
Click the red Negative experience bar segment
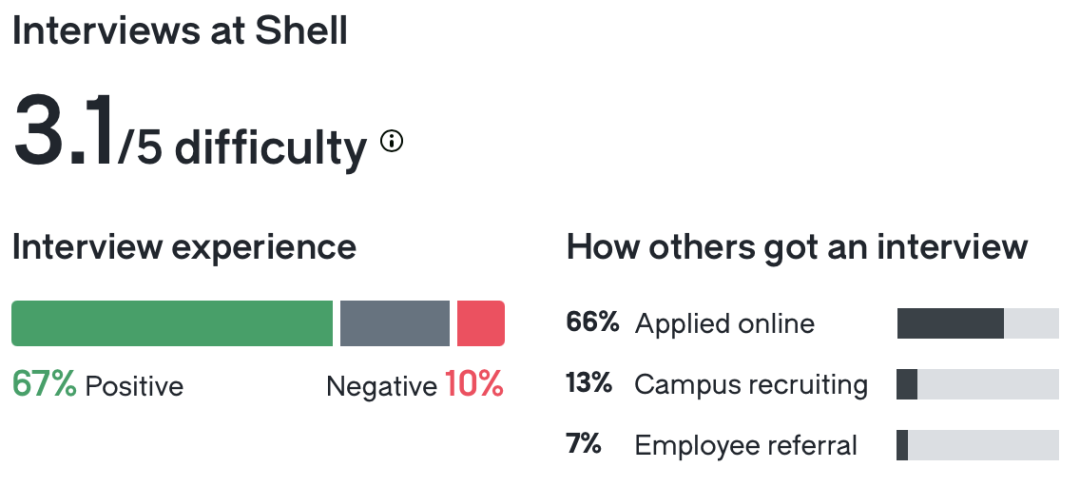(x=481, y=324)
